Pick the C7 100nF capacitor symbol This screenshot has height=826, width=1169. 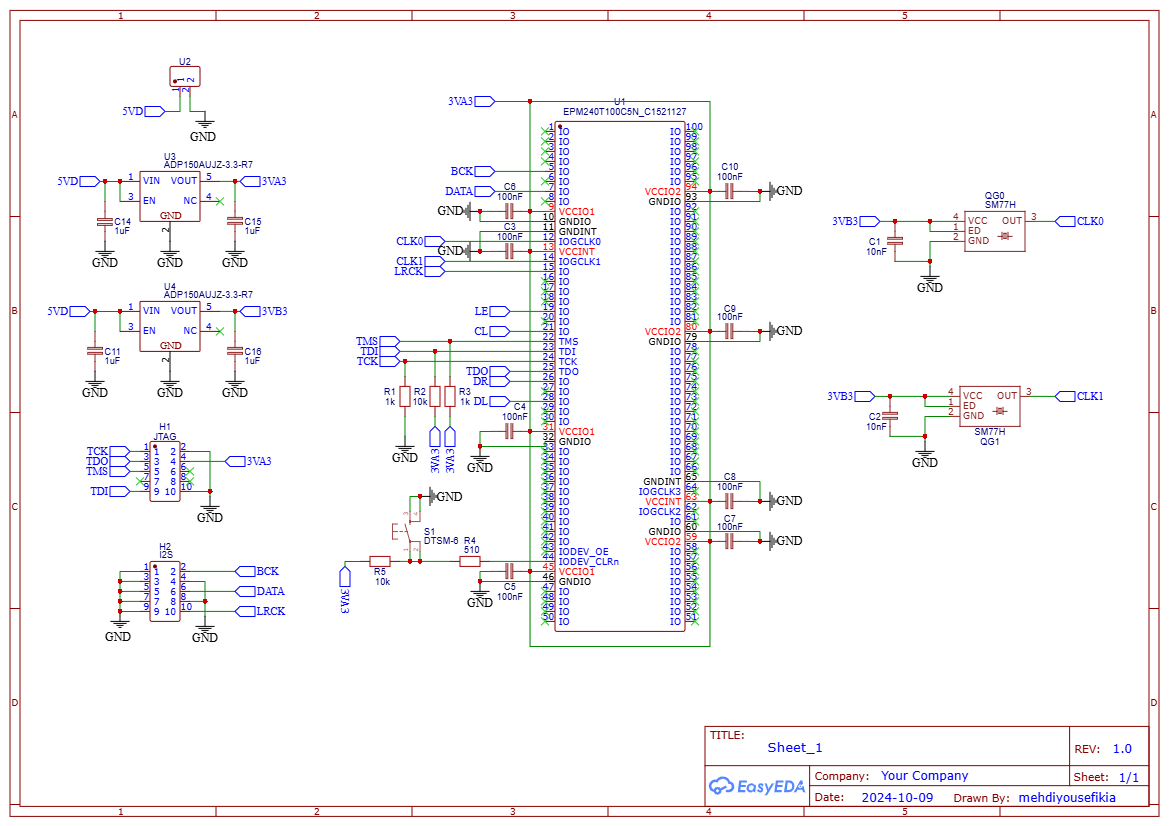[x=730, y=541]
